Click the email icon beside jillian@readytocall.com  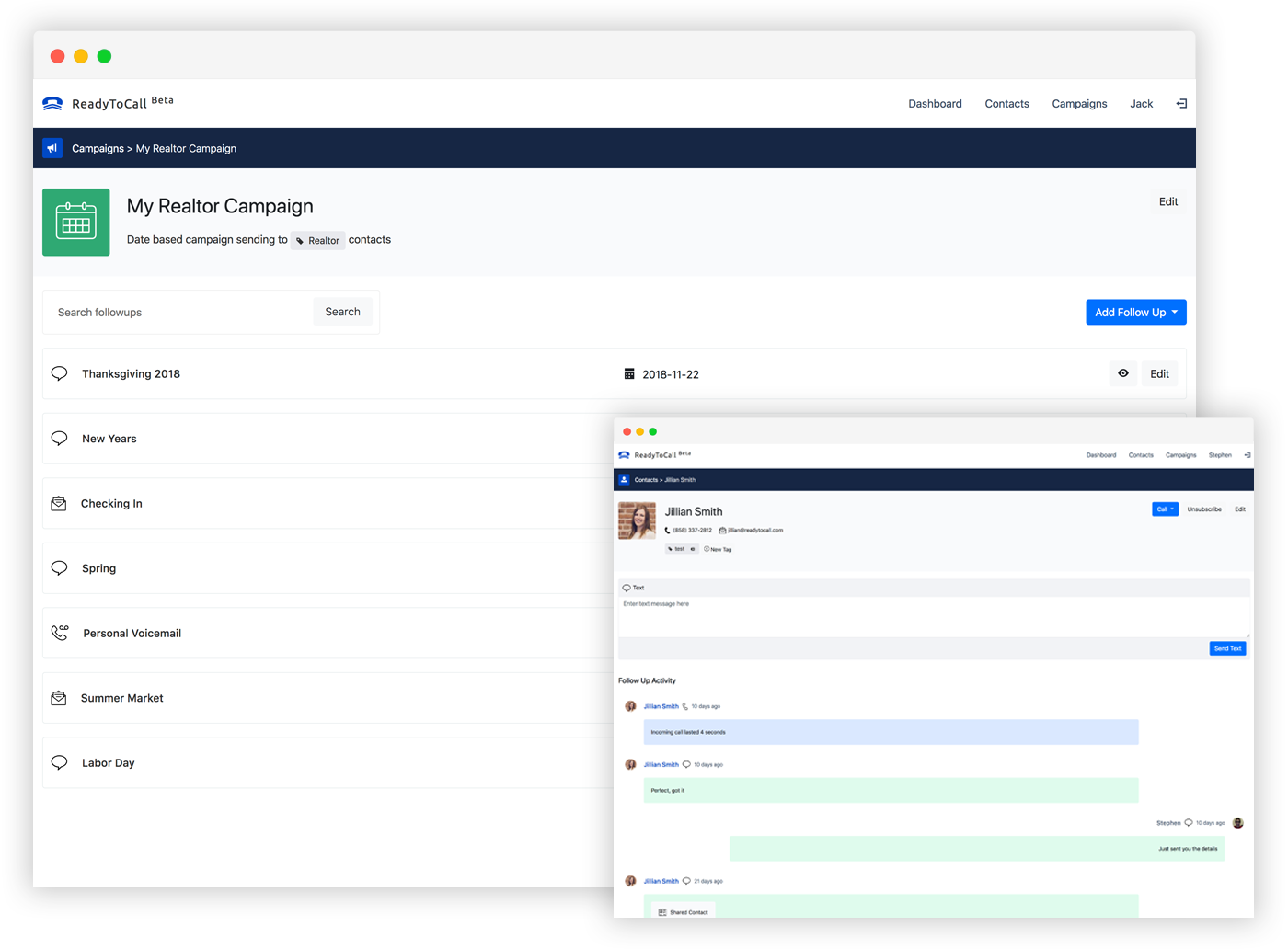[722, 531]
